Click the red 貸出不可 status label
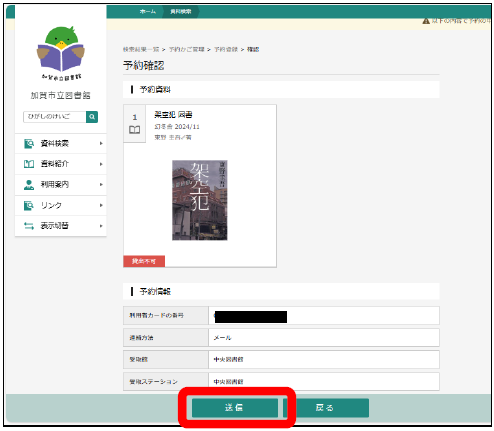 point(144,261)
